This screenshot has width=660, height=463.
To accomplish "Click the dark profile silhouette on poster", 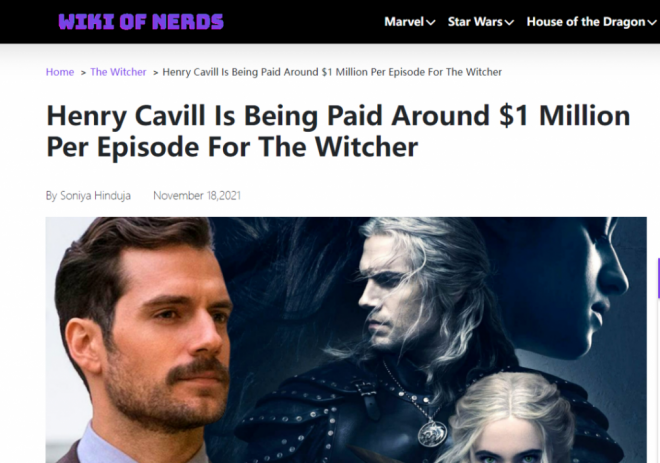I will click(593, 295).
